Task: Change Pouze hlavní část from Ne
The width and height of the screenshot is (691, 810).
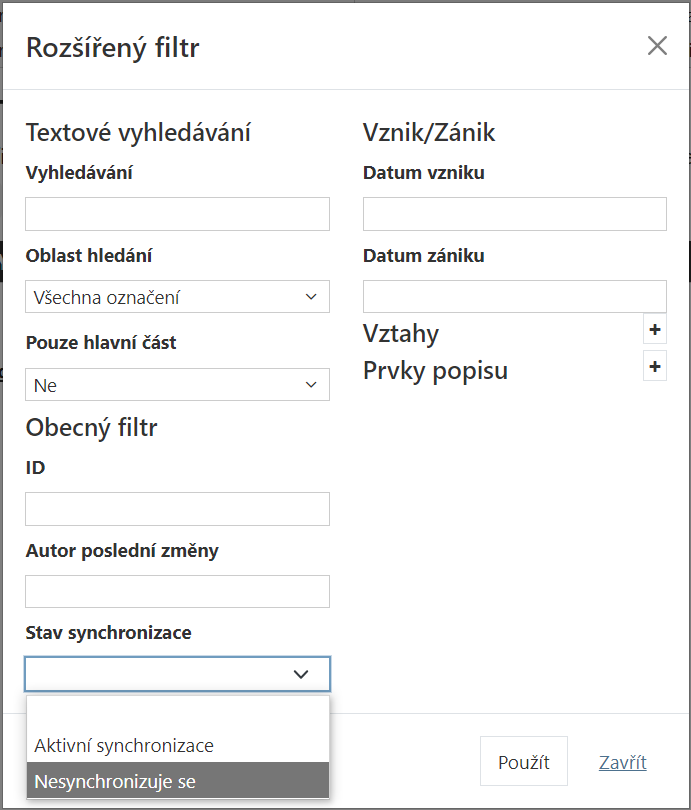Action: pyautogui.click(x=177, y=384)
